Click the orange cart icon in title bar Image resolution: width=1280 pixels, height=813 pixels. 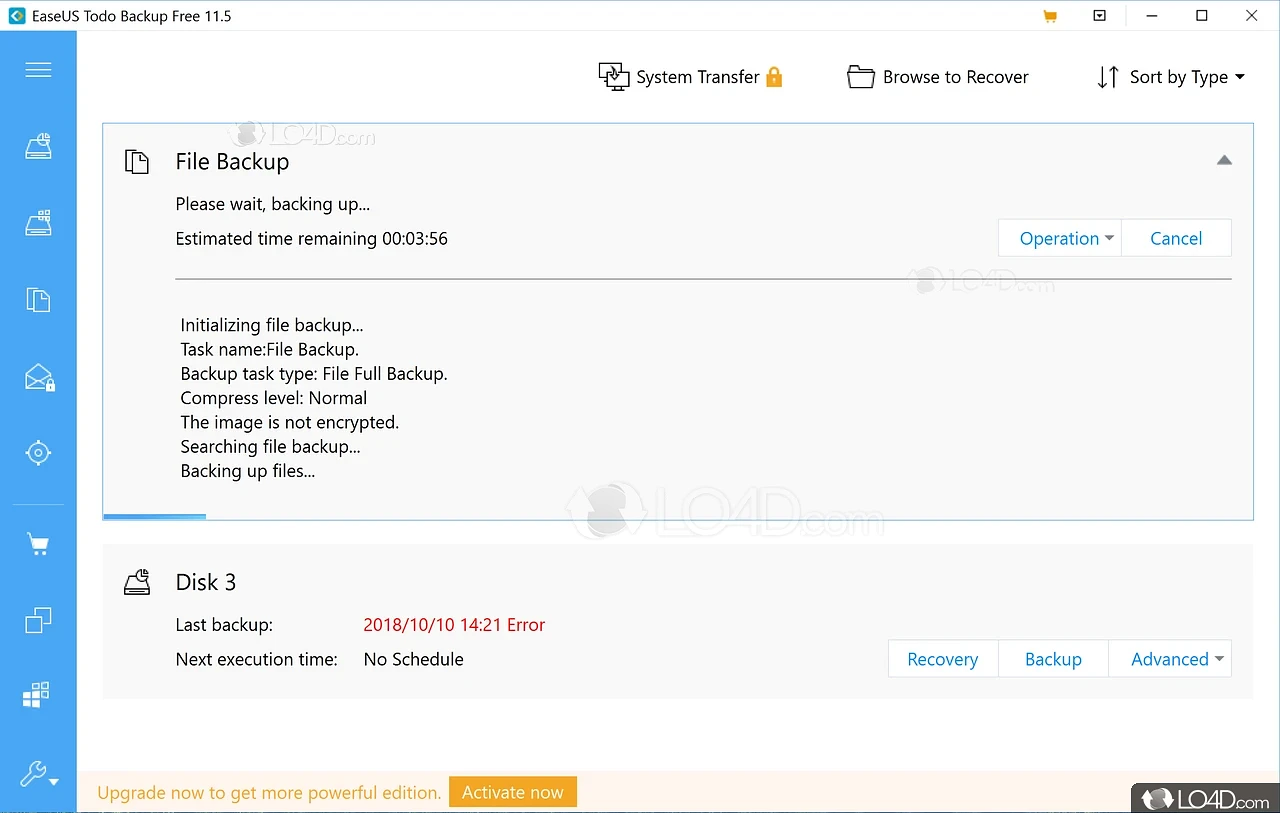click(x=1050, y=16)
